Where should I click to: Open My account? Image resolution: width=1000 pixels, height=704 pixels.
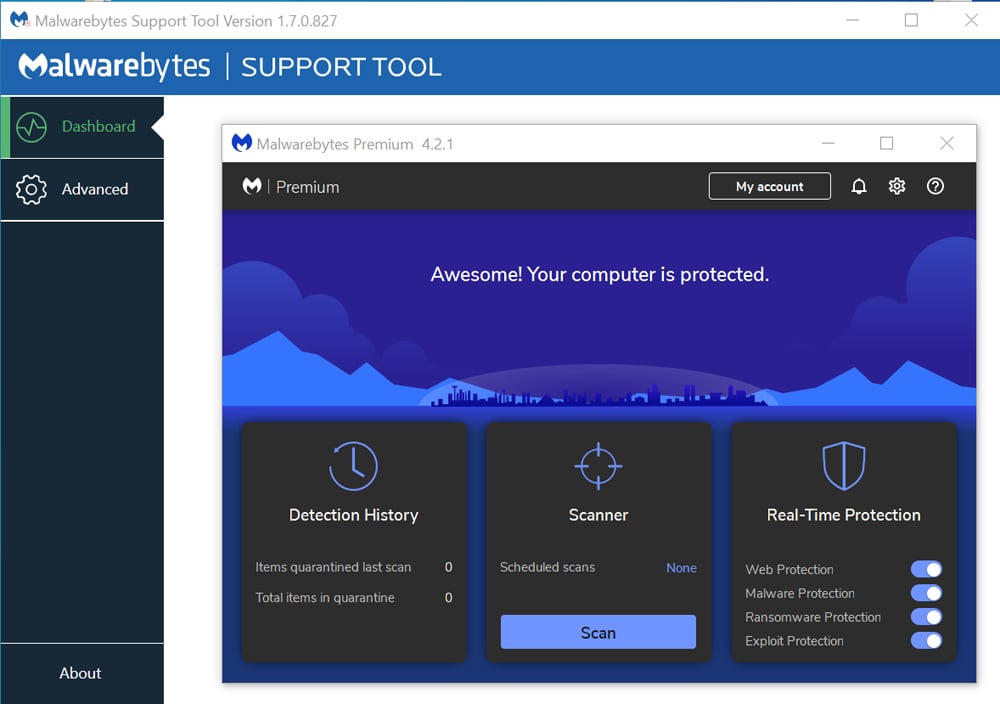(769, 187)
